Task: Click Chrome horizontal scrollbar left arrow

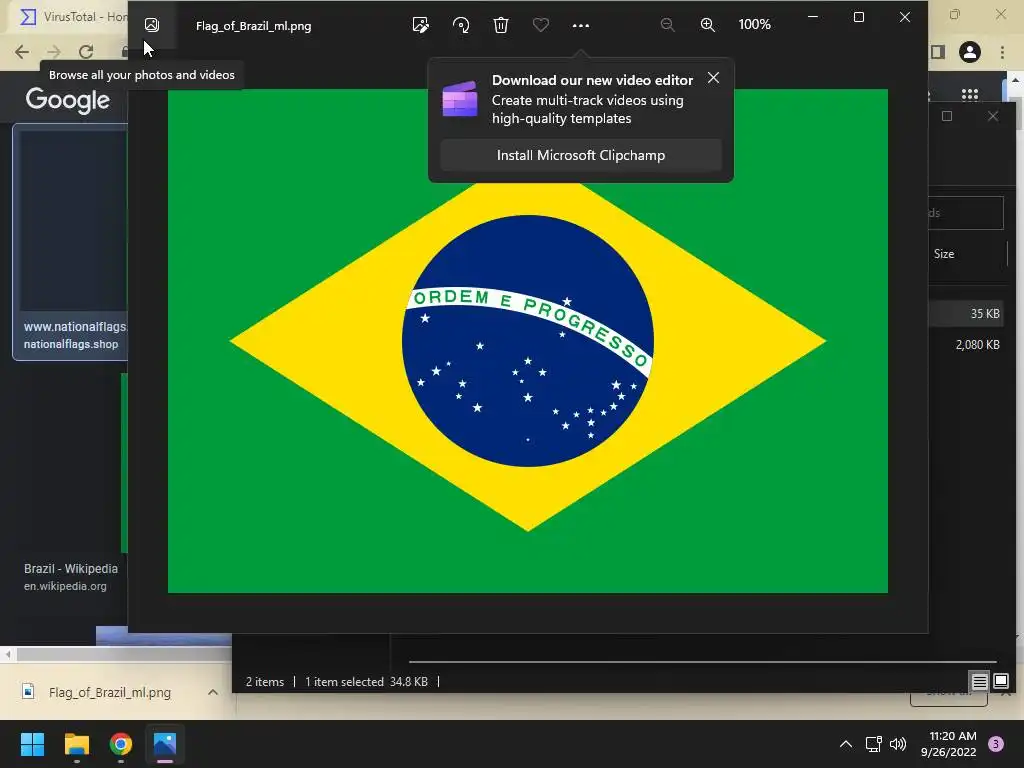Action: click(x=8, y=654)
